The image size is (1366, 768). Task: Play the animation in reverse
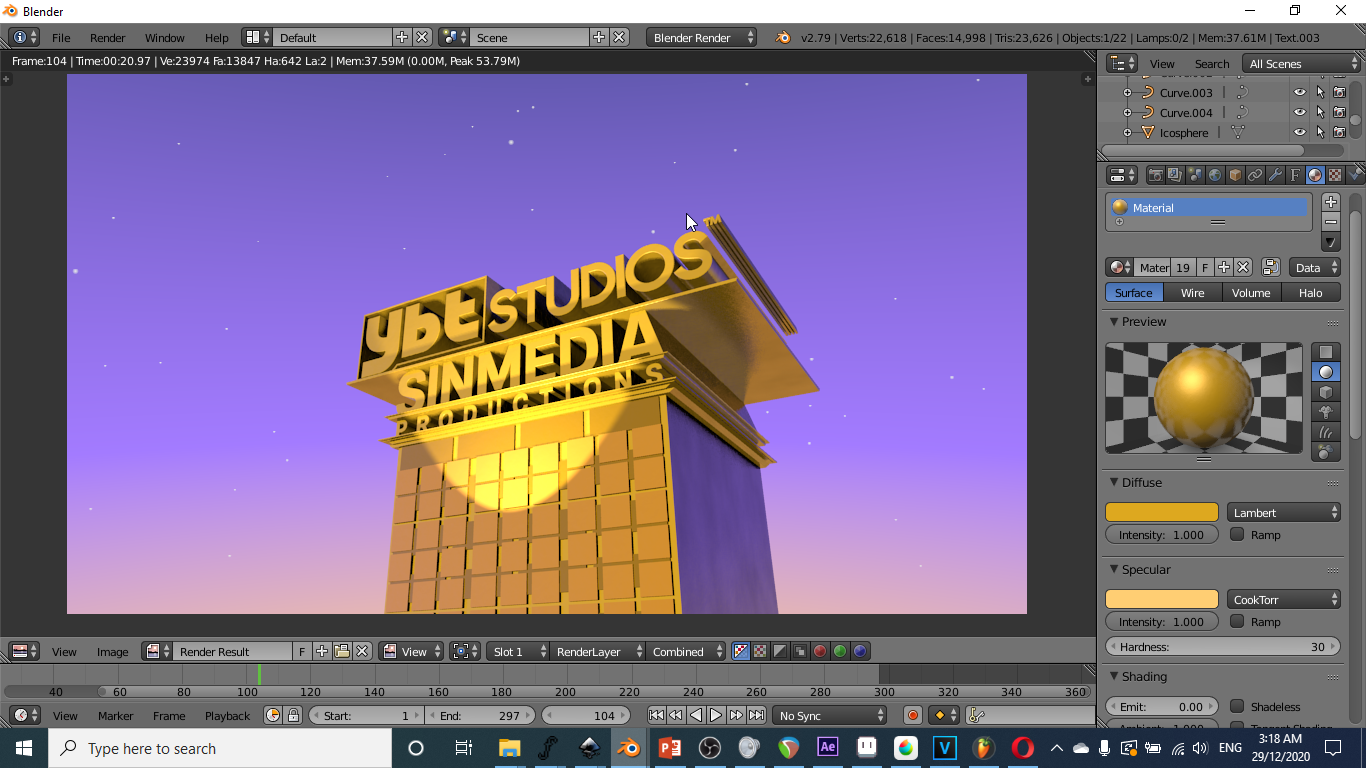click(x=696, y=715)
